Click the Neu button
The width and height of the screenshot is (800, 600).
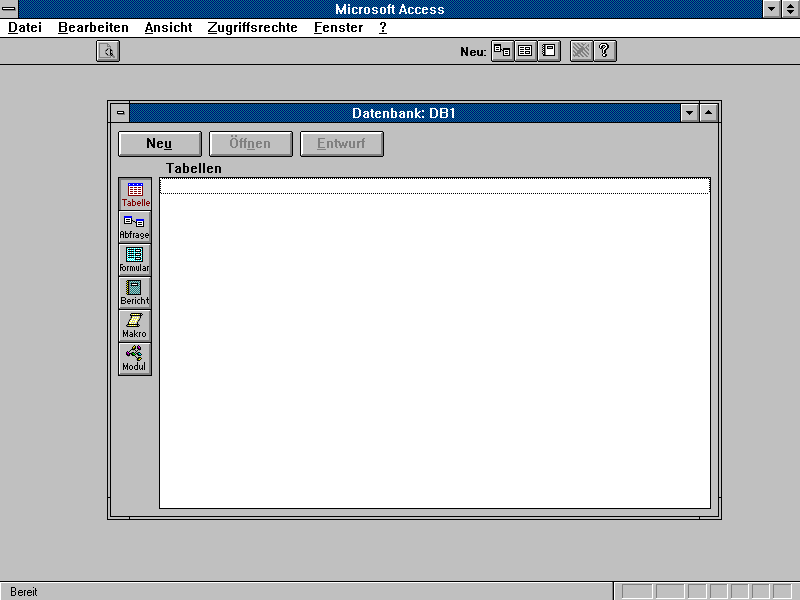point(160,144)
